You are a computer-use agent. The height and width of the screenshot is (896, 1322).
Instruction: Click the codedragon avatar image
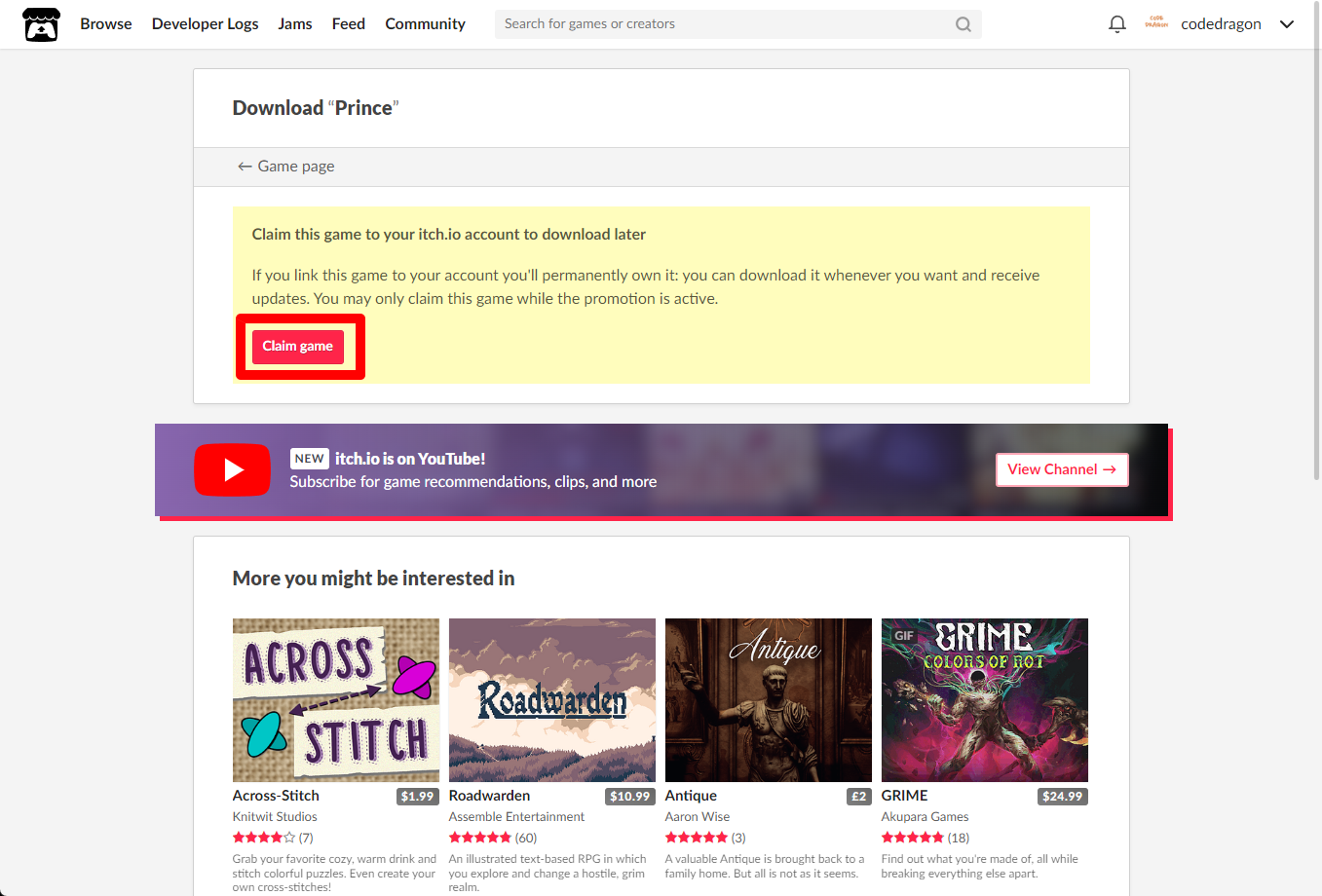pos(1156,23)
